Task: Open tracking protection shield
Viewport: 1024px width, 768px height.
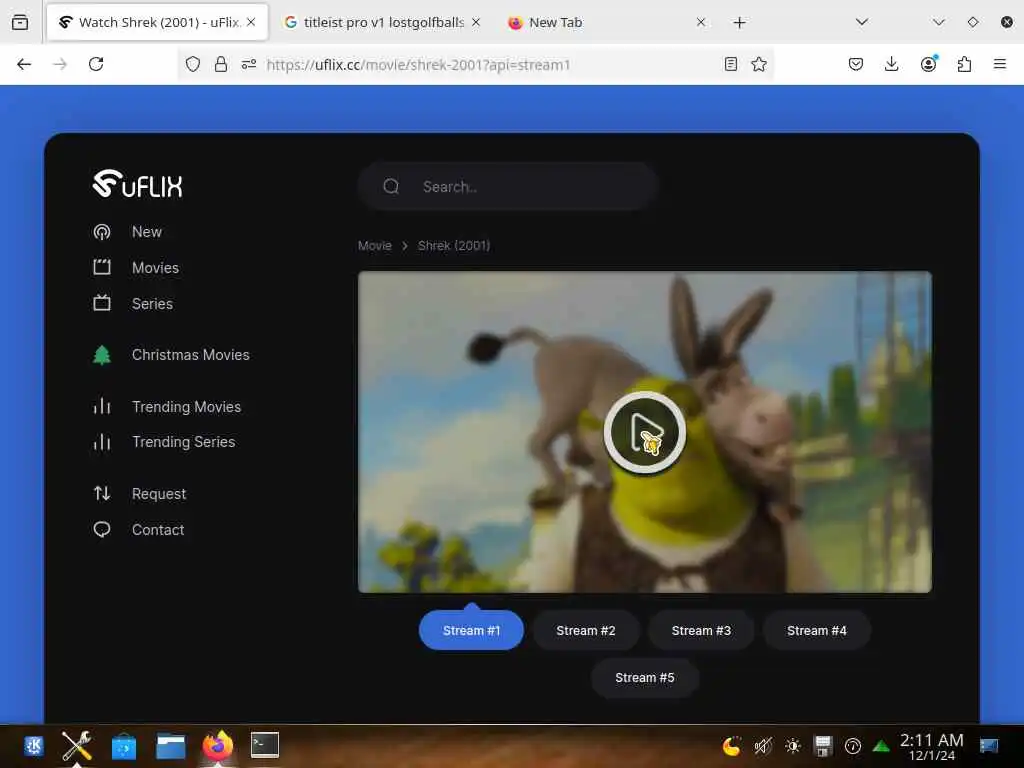Action: tap(193, 64)
